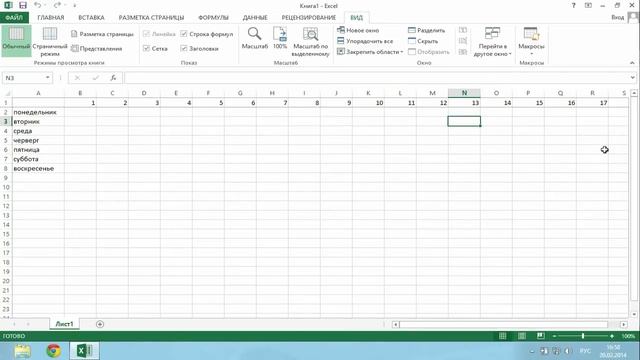
Task: Select column N header
Action: (464, 93)
